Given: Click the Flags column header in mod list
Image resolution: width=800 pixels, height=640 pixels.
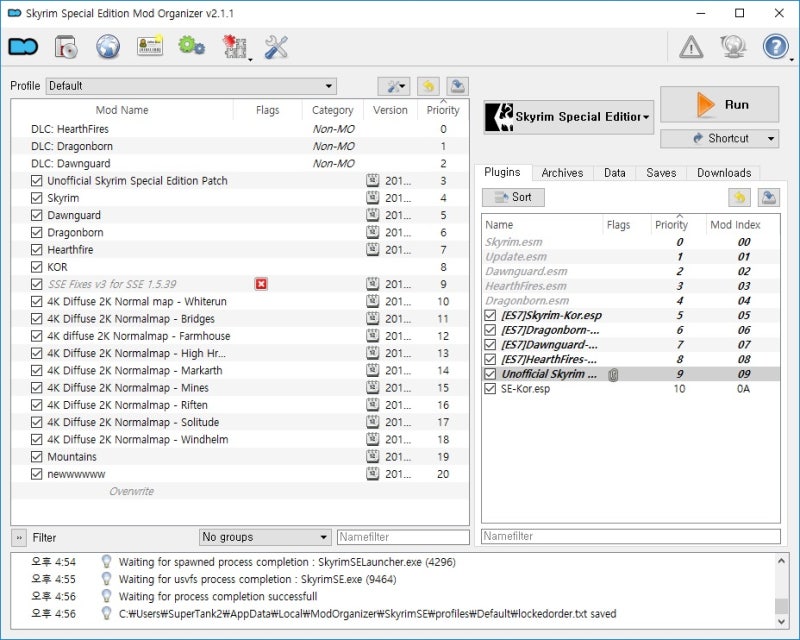Looking at the screenshot, I should tap(268, 110).
